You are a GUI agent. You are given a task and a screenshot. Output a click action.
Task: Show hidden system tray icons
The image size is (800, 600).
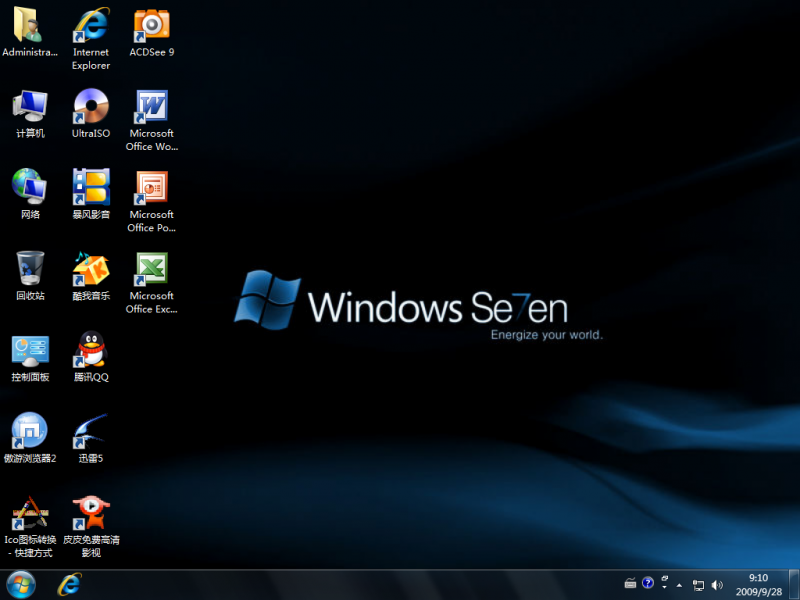pos(679,585)
